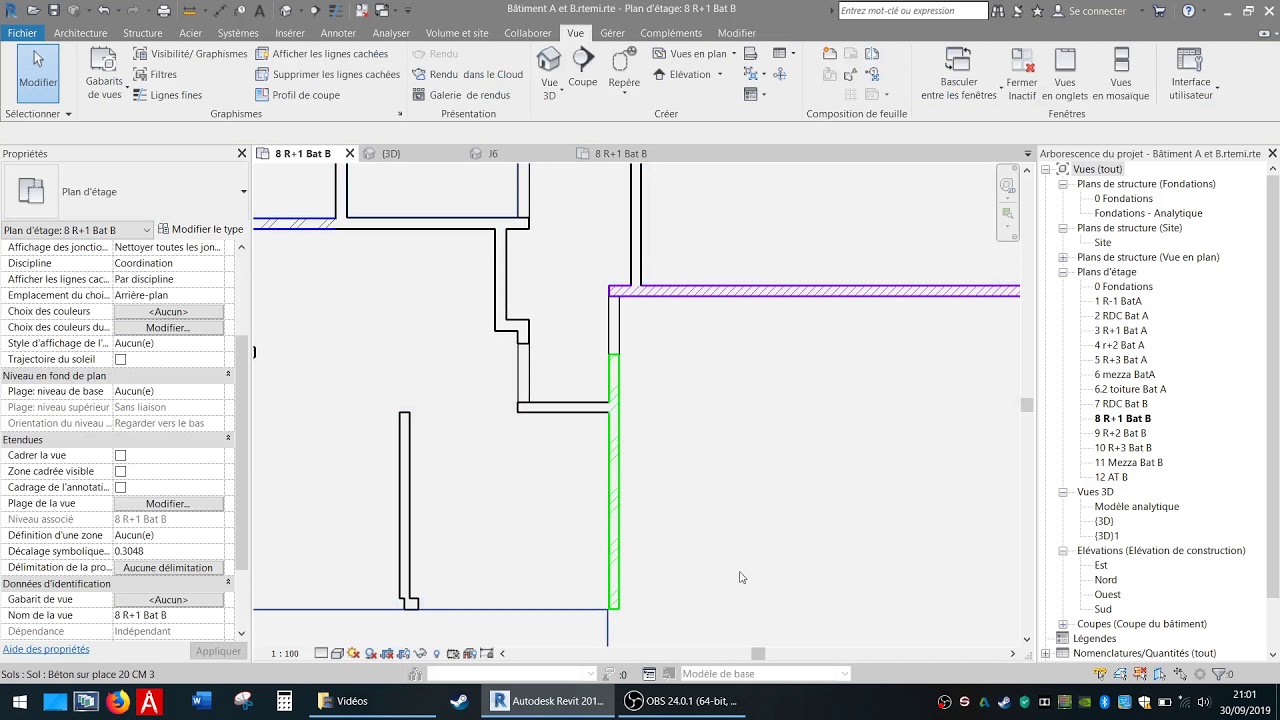Click Modifier button for Plage de la vue
Screen dimensions: 1280x720
168,504
